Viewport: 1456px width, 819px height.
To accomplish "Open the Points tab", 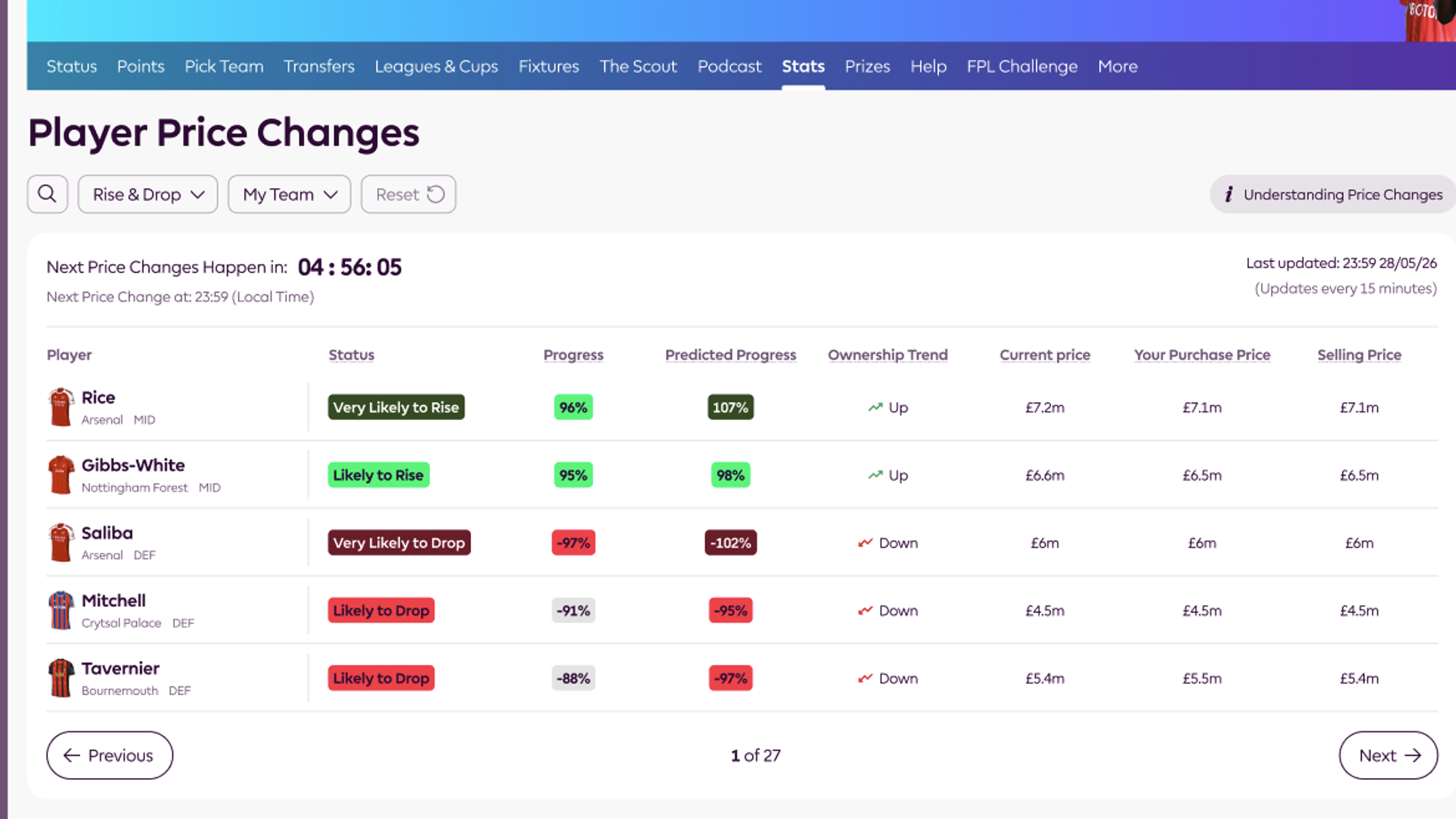I will tap(141, 66).
